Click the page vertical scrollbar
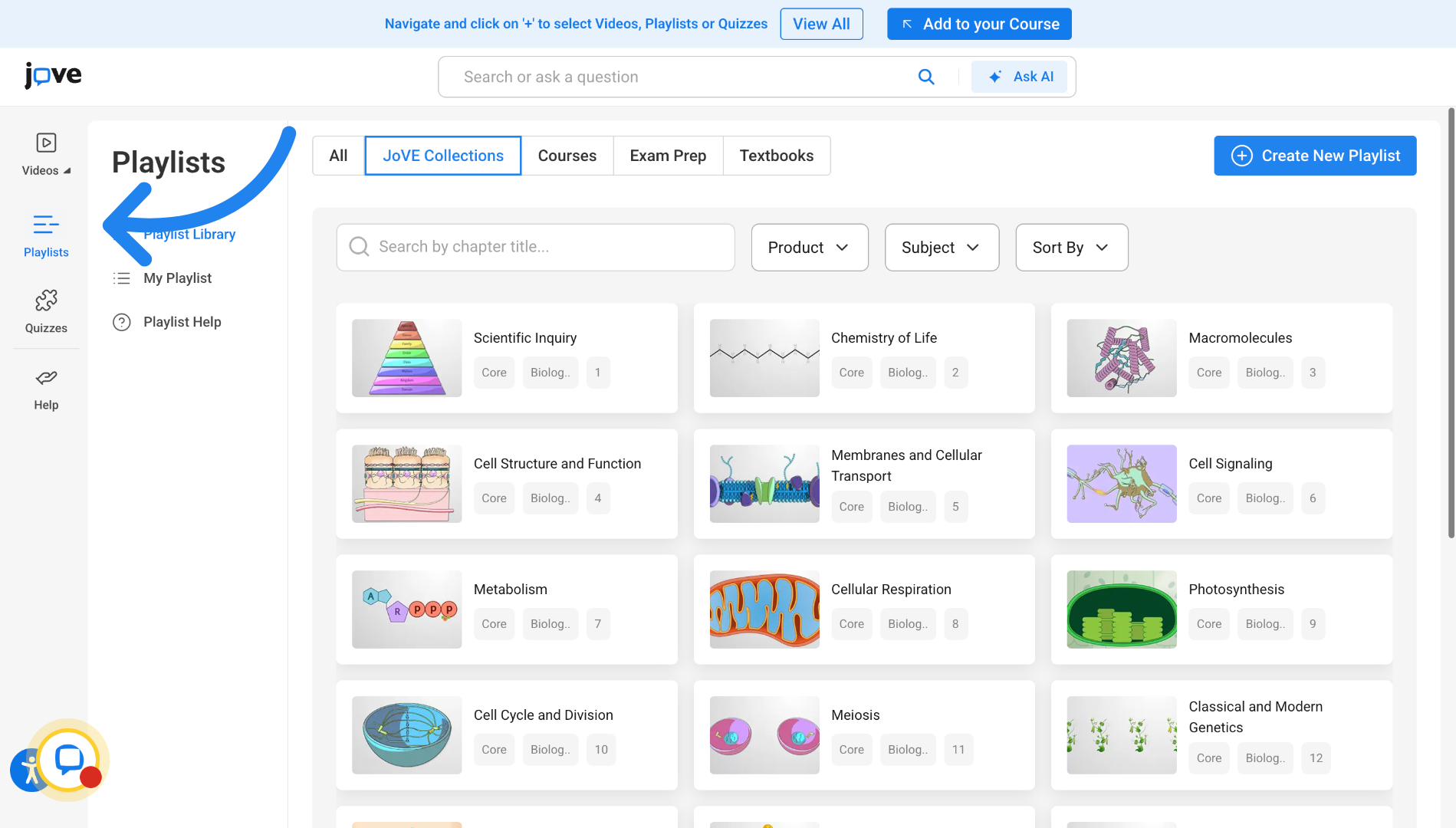1456x828 pixels. point(1451,322)
